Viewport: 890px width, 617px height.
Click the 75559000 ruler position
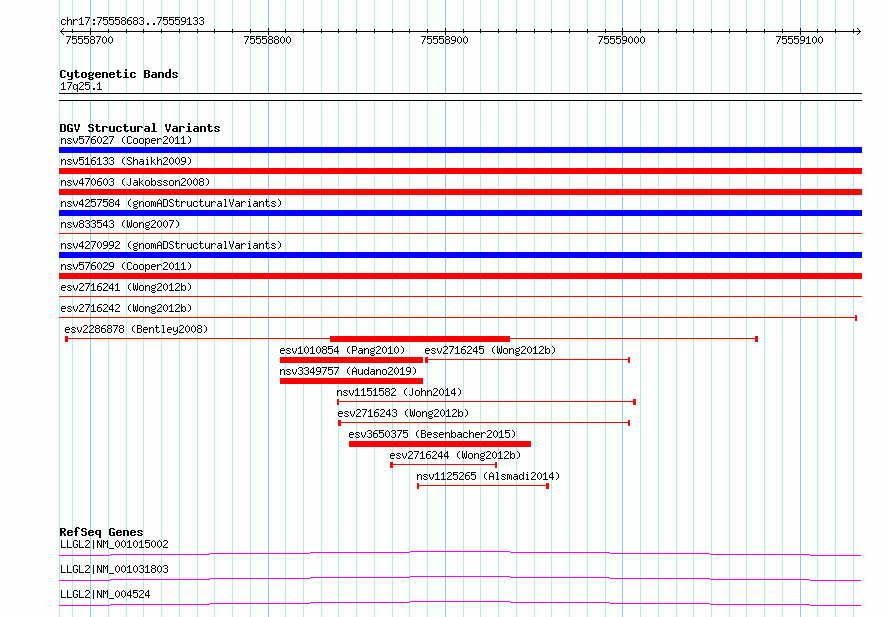[x=622, y=40]
